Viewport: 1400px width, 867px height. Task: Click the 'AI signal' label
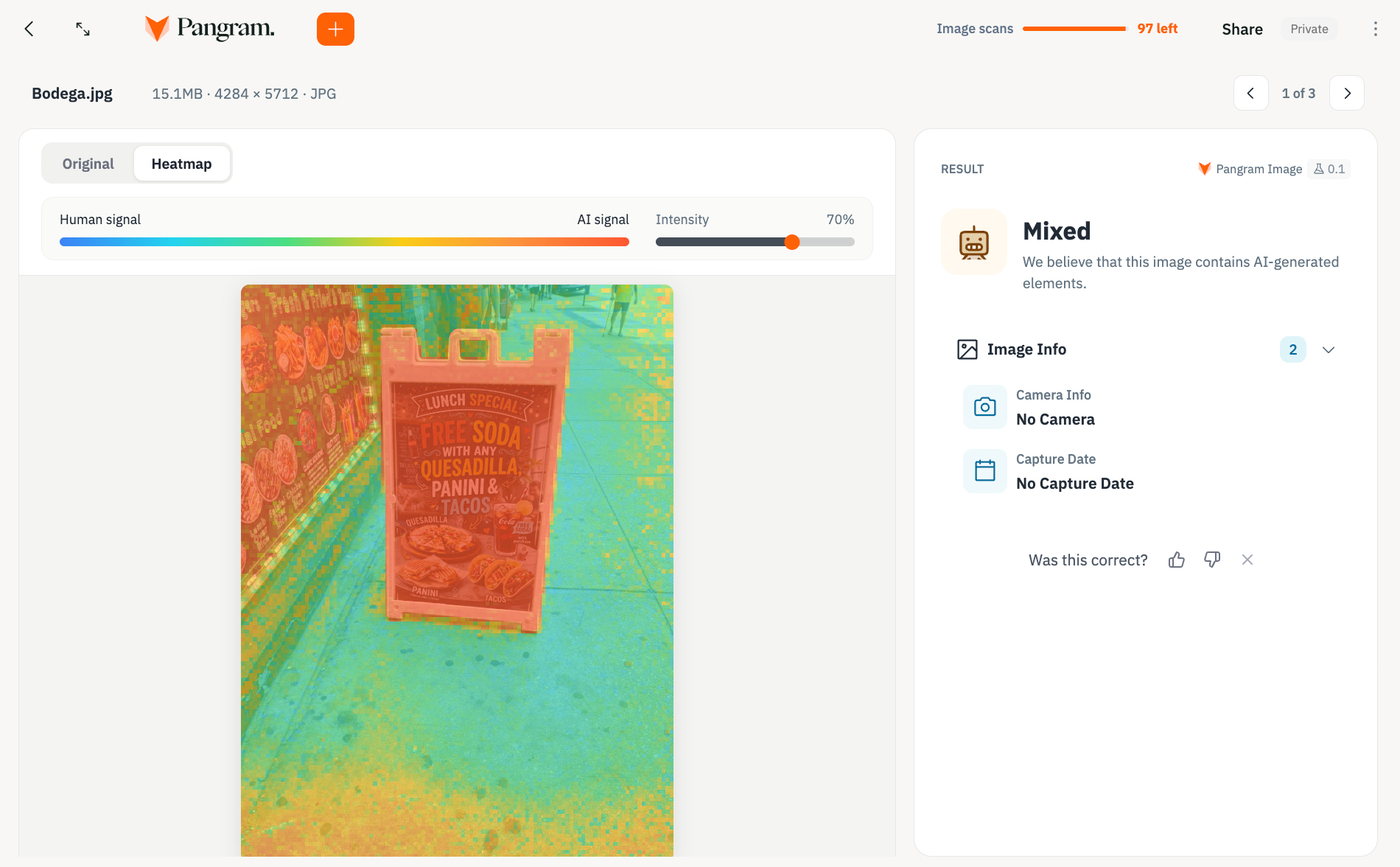[603, 220]
